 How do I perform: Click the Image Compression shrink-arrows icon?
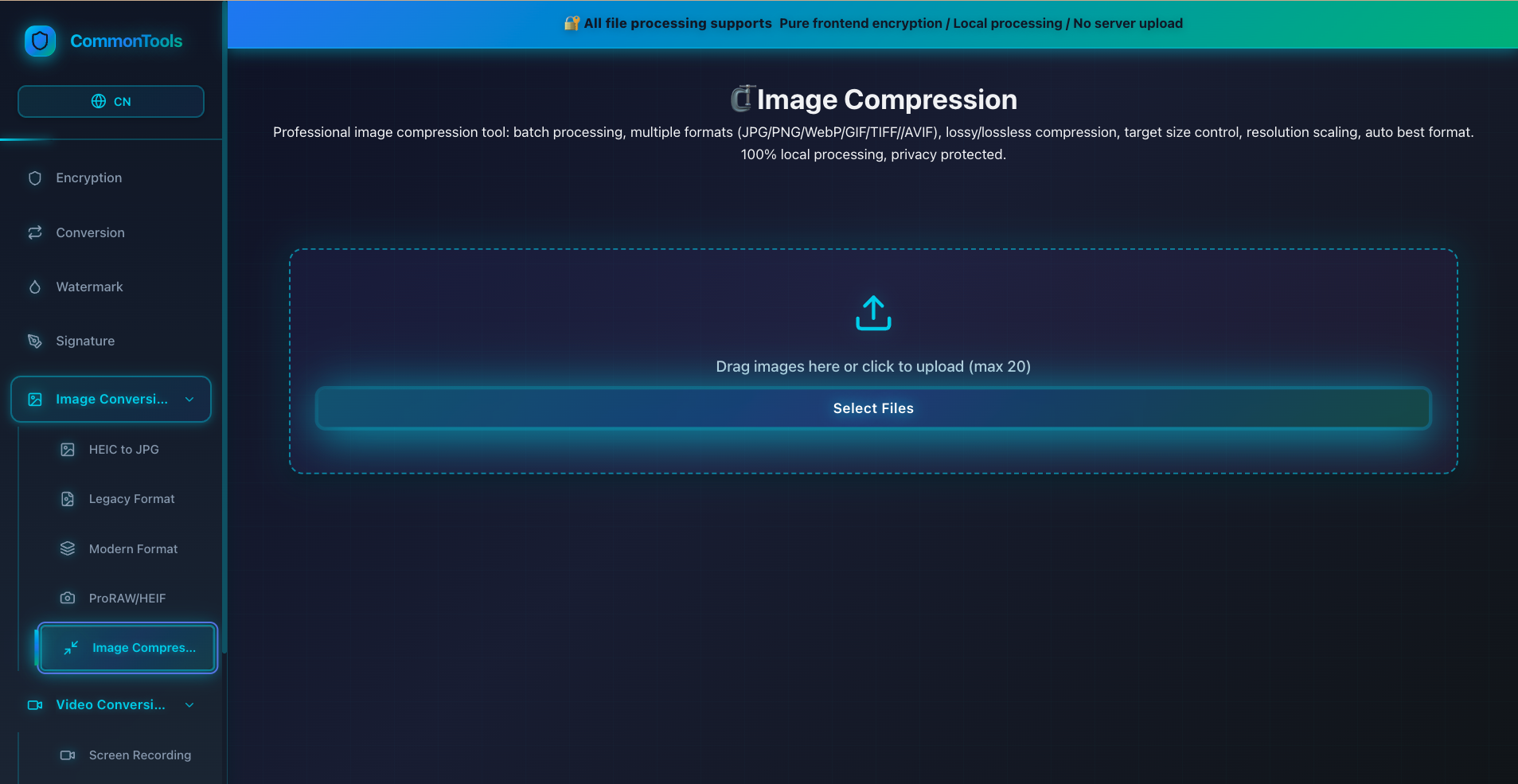tap(71, 647)
